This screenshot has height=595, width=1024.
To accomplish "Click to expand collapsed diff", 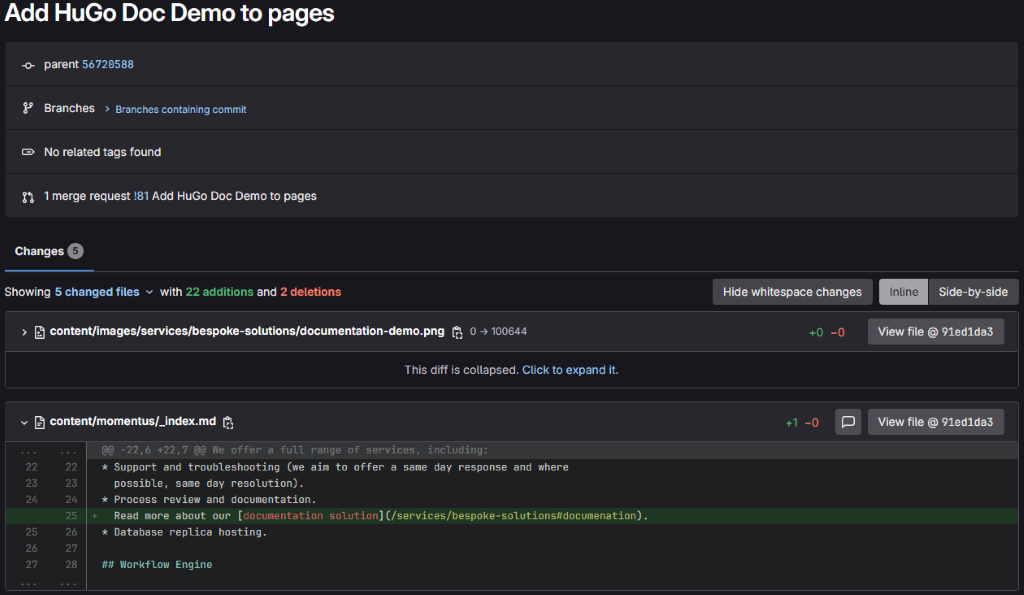I will [569, 370].
